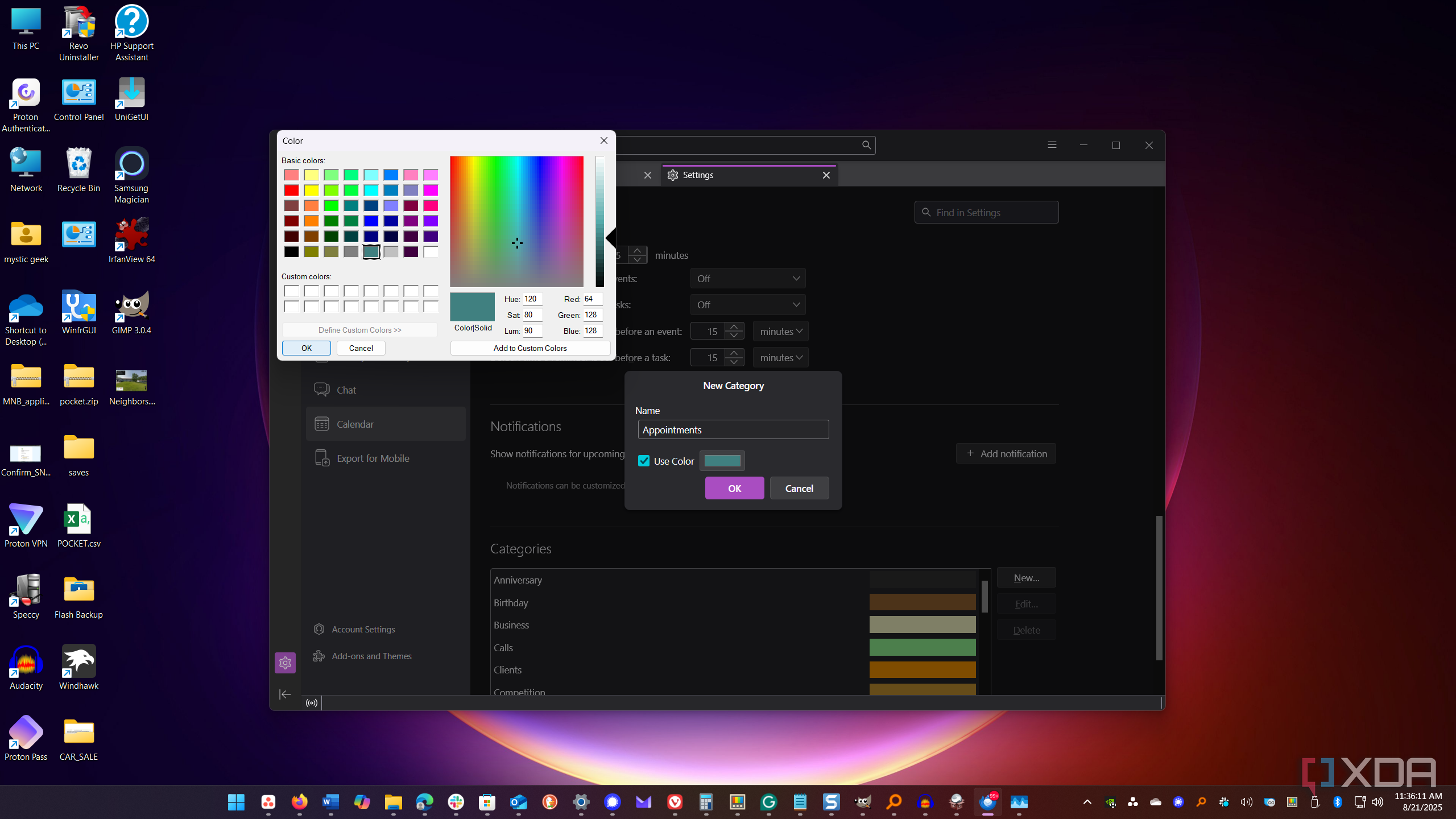Close the Color dialog with X

pyautogui.click(x=604, y=140)
